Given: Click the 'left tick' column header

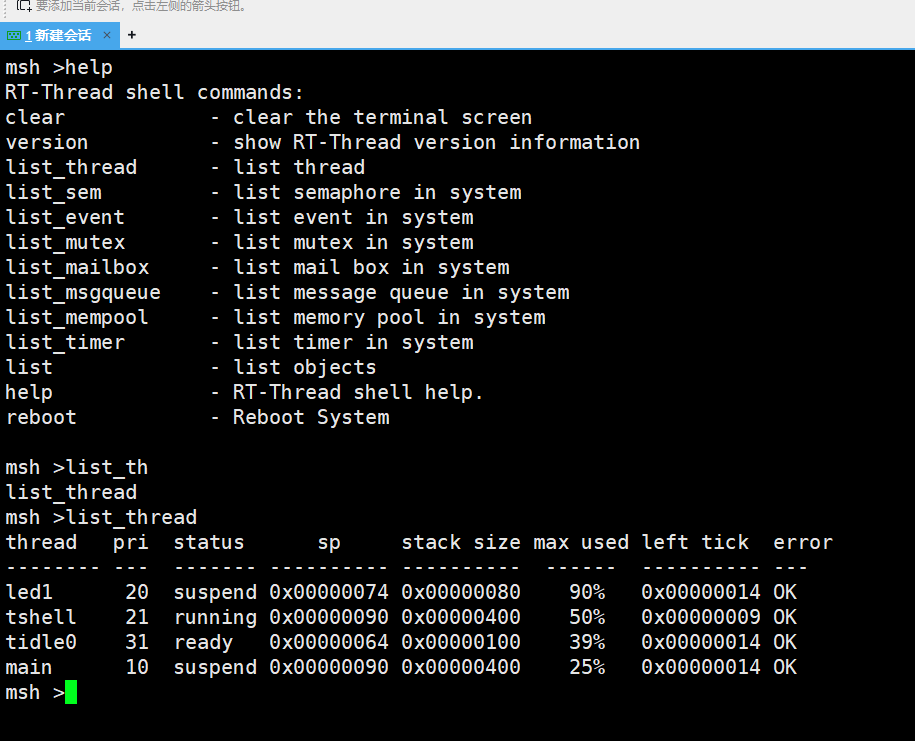Looking at the screenshot, I should (x=695, y=543).
